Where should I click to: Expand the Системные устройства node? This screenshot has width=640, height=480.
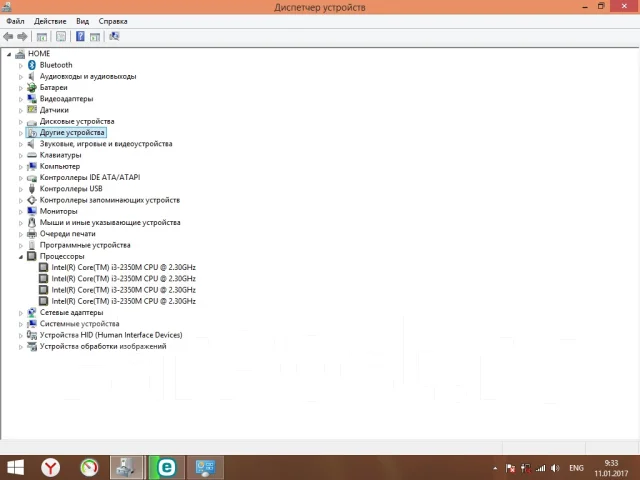click(21, 324)
